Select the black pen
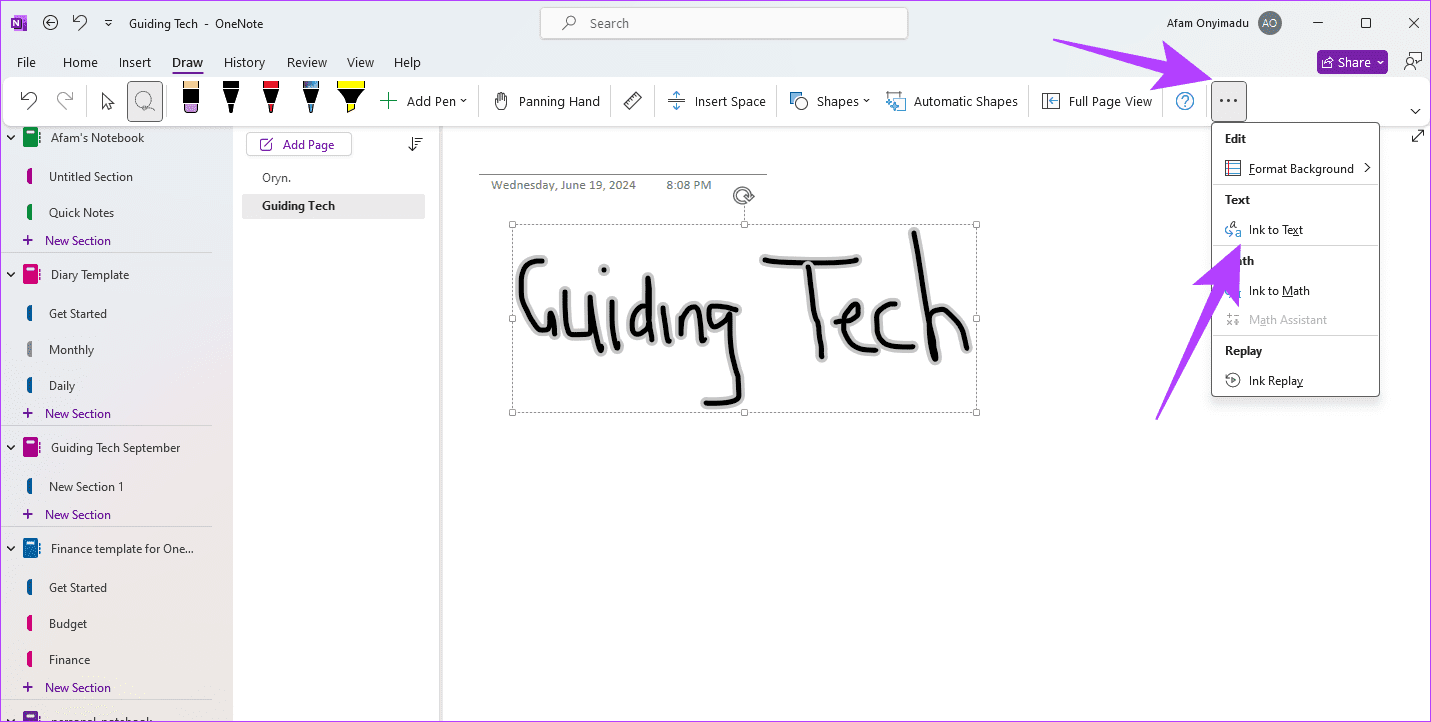 (x=231, y=100)
